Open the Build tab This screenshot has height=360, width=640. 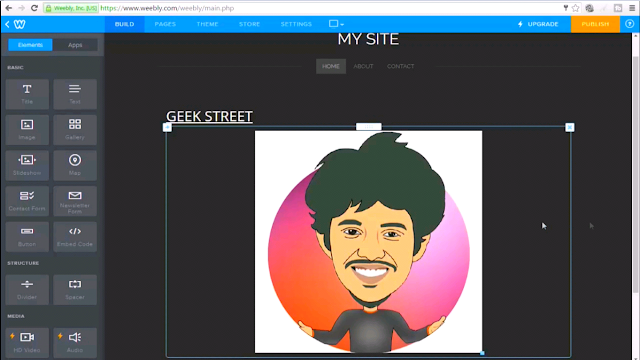[x=124, y=24]
